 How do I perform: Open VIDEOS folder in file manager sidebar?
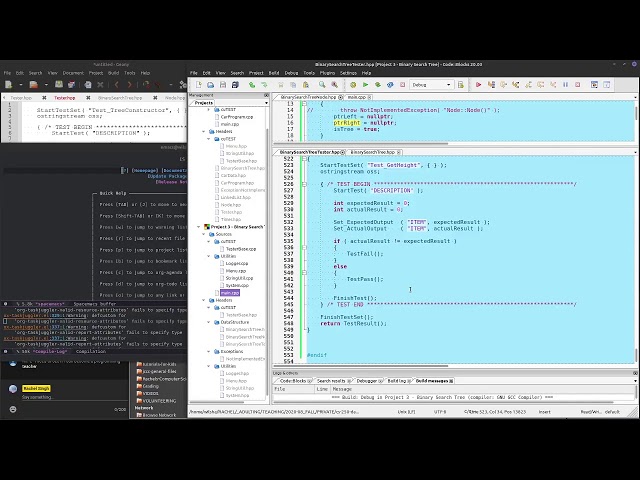pos(150,393)
